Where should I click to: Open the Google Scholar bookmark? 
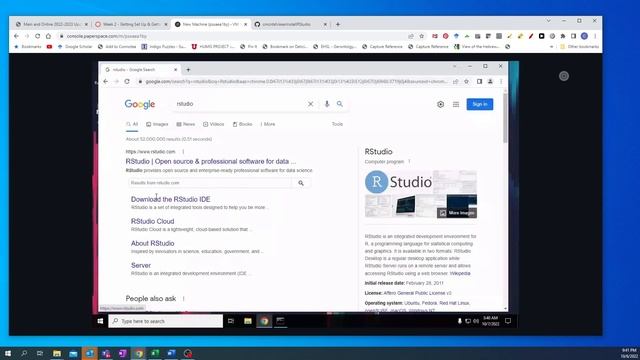(x=75, y=47)
